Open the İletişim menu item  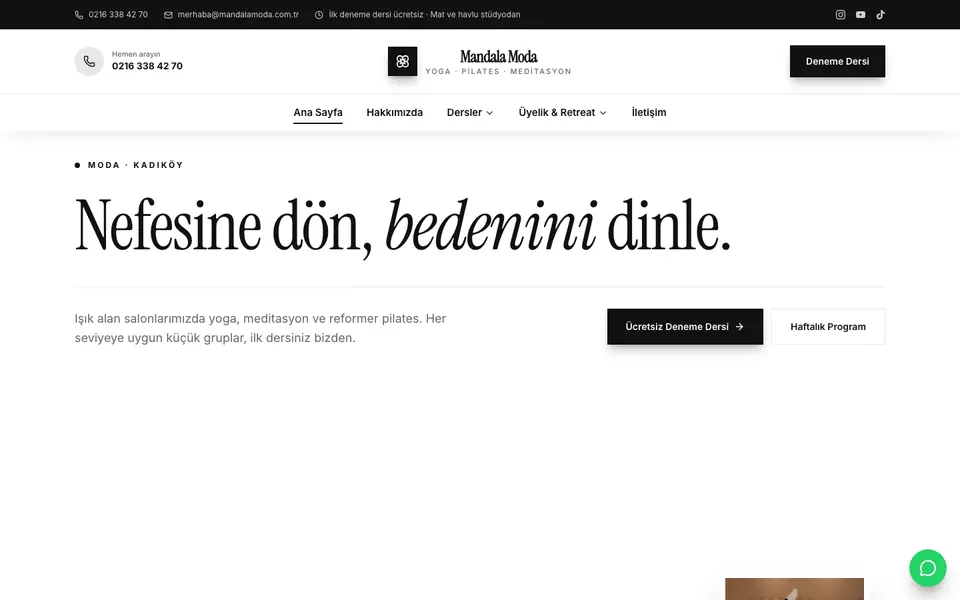pyautogui.click(x=649, y=113)
